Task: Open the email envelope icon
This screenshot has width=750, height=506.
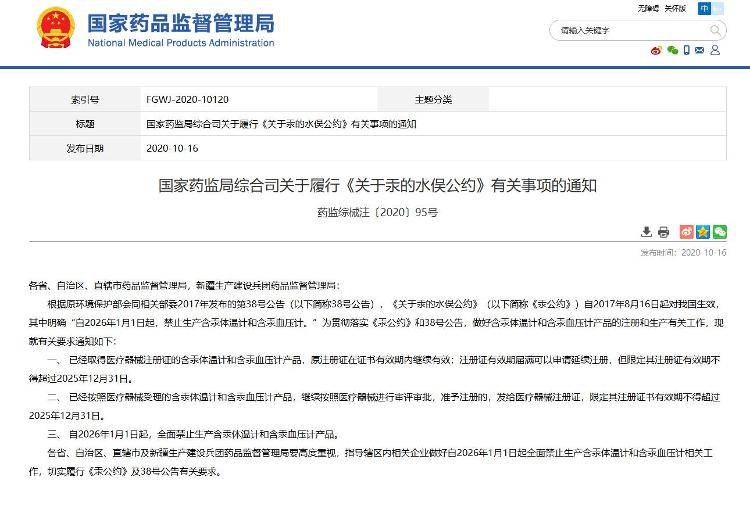Action: [700, 50]
